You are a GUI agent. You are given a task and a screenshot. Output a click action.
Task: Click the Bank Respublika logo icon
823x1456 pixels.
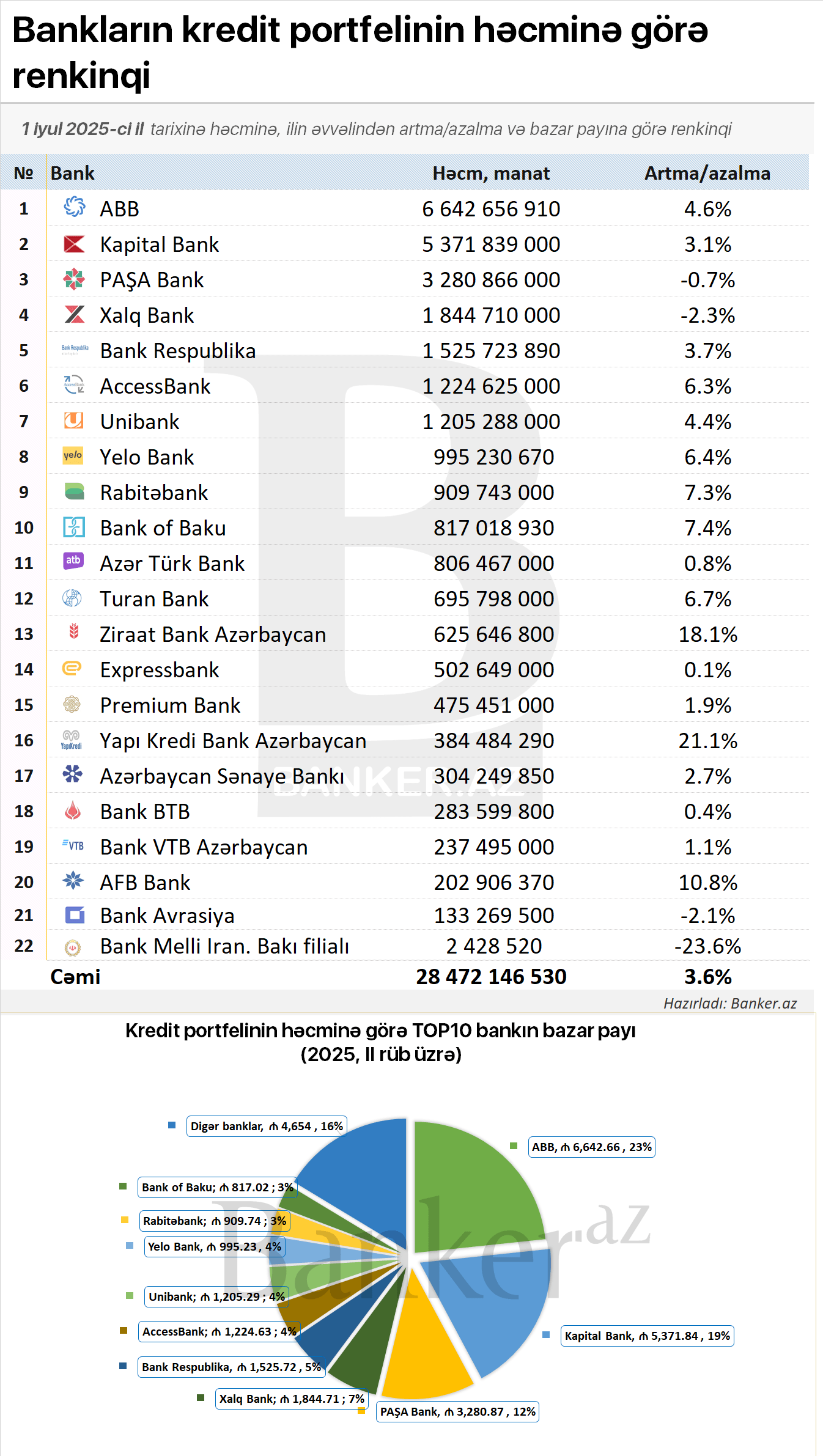(75, 350)
